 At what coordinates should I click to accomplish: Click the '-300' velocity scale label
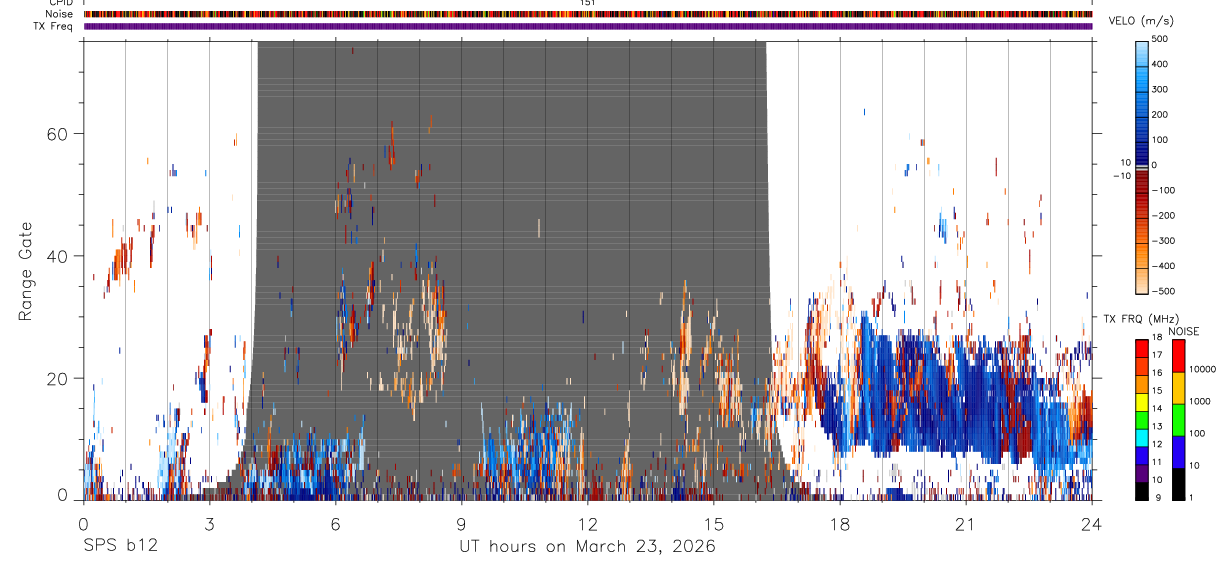(x=1165, y=241)
